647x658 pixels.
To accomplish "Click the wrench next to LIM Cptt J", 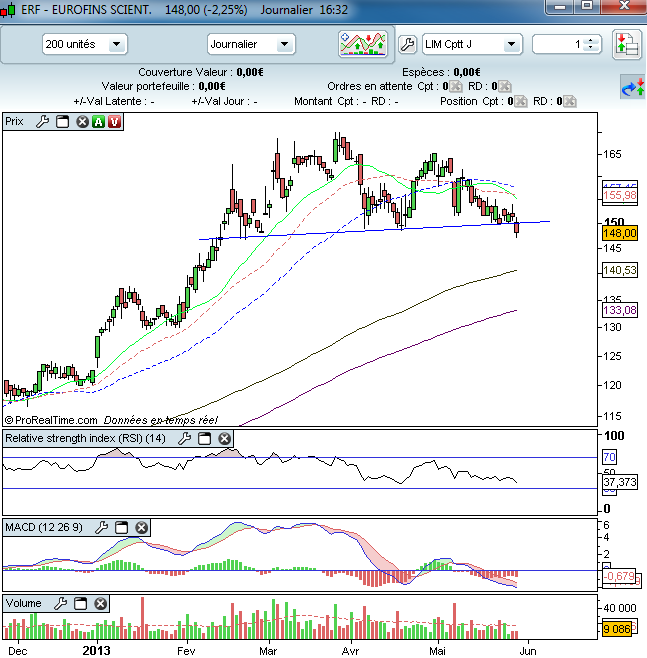I will (x=407, y=44).
